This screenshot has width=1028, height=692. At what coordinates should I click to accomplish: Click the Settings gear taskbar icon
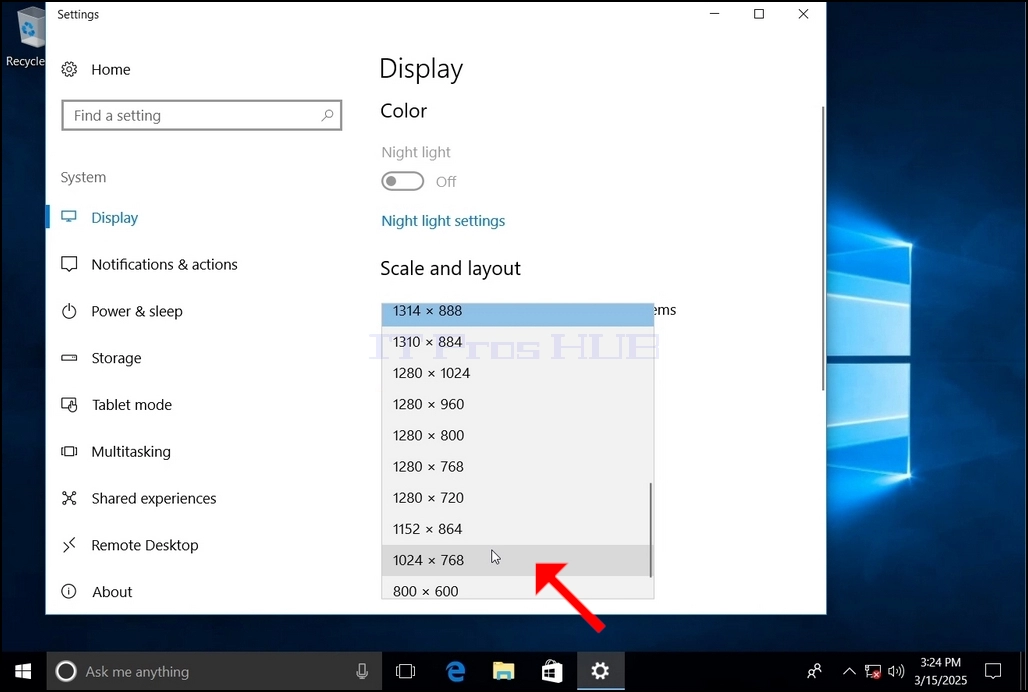(x=600, y=671)
